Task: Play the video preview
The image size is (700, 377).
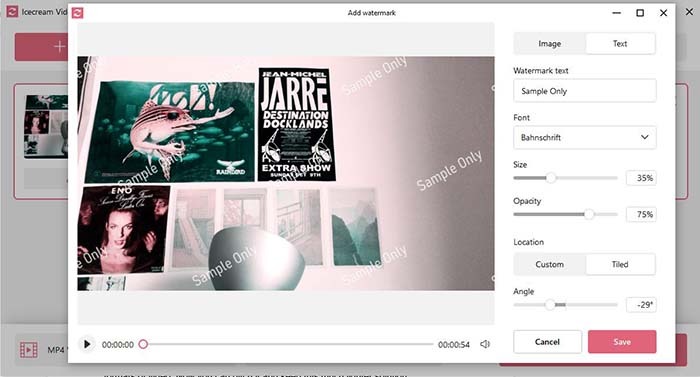Action: pyautogui.click(x=87, y=344)
